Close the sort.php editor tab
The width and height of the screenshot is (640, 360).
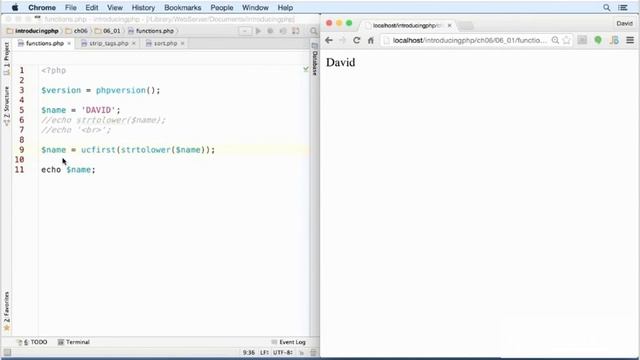[182, 43]
